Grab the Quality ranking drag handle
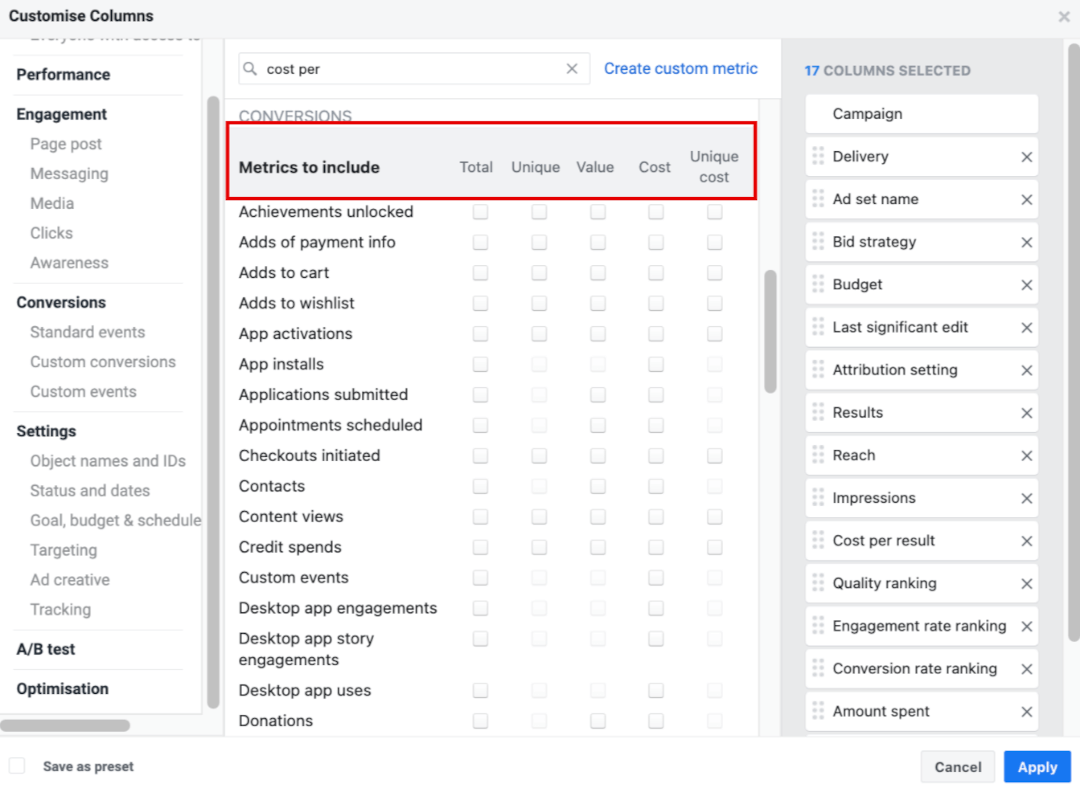The image size is (1080, 788). coord(818,583)
